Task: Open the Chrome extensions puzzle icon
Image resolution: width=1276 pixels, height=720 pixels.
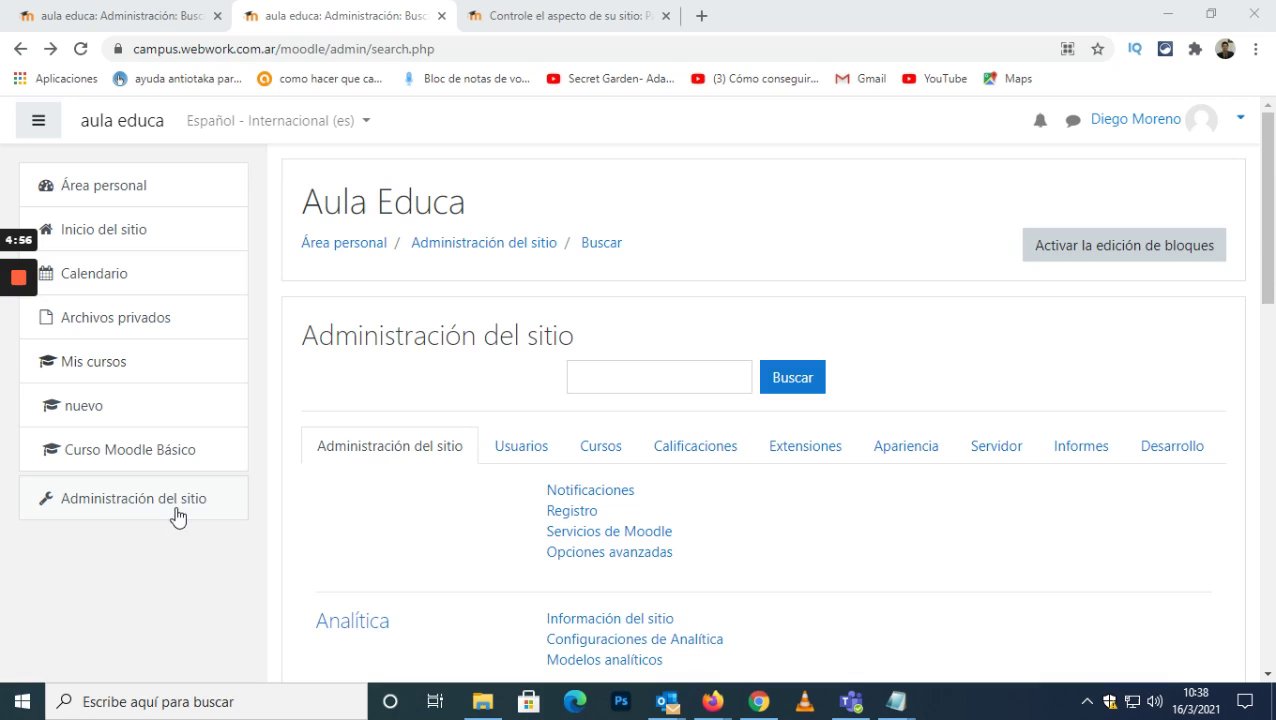Action: pyautogui.click(x=1195, y=48)
